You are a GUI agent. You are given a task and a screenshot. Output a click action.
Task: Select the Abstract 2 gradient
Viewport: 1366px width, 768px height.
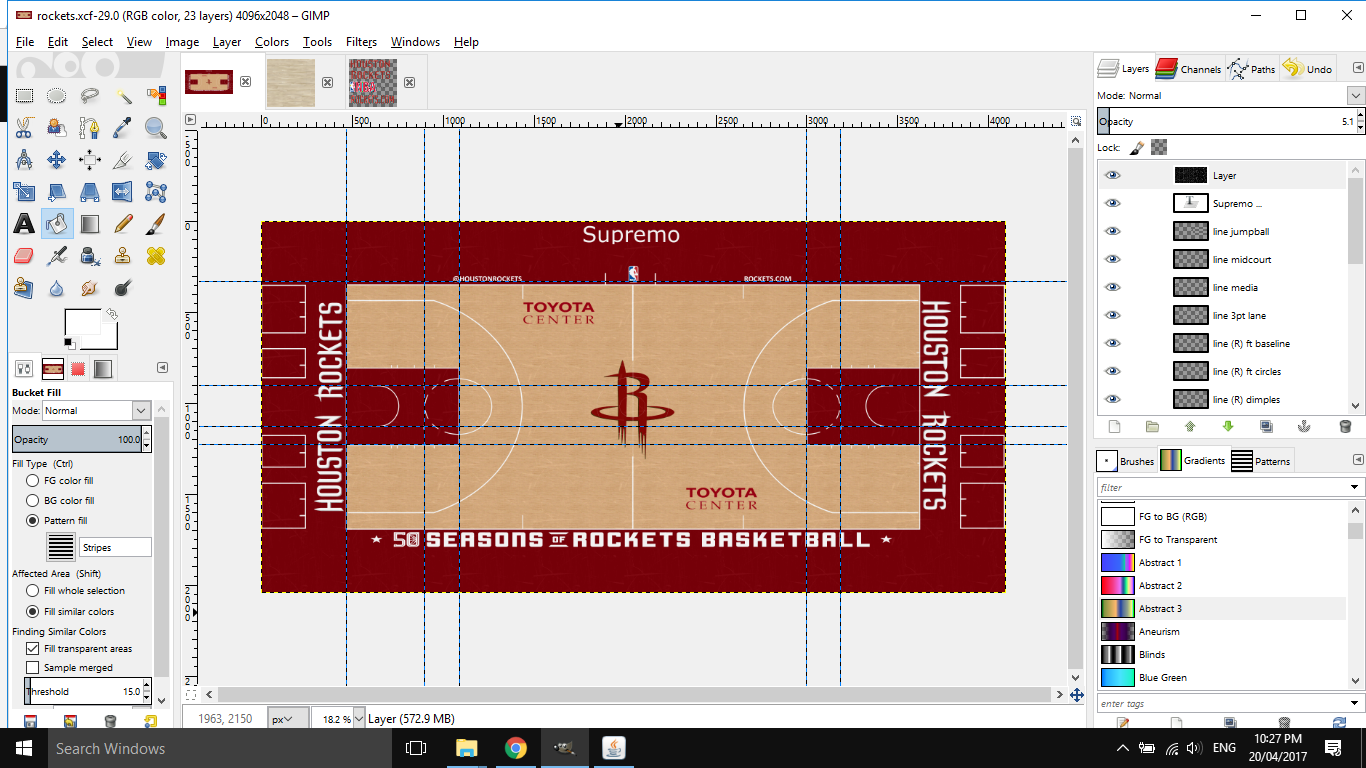click(1222, 586)
